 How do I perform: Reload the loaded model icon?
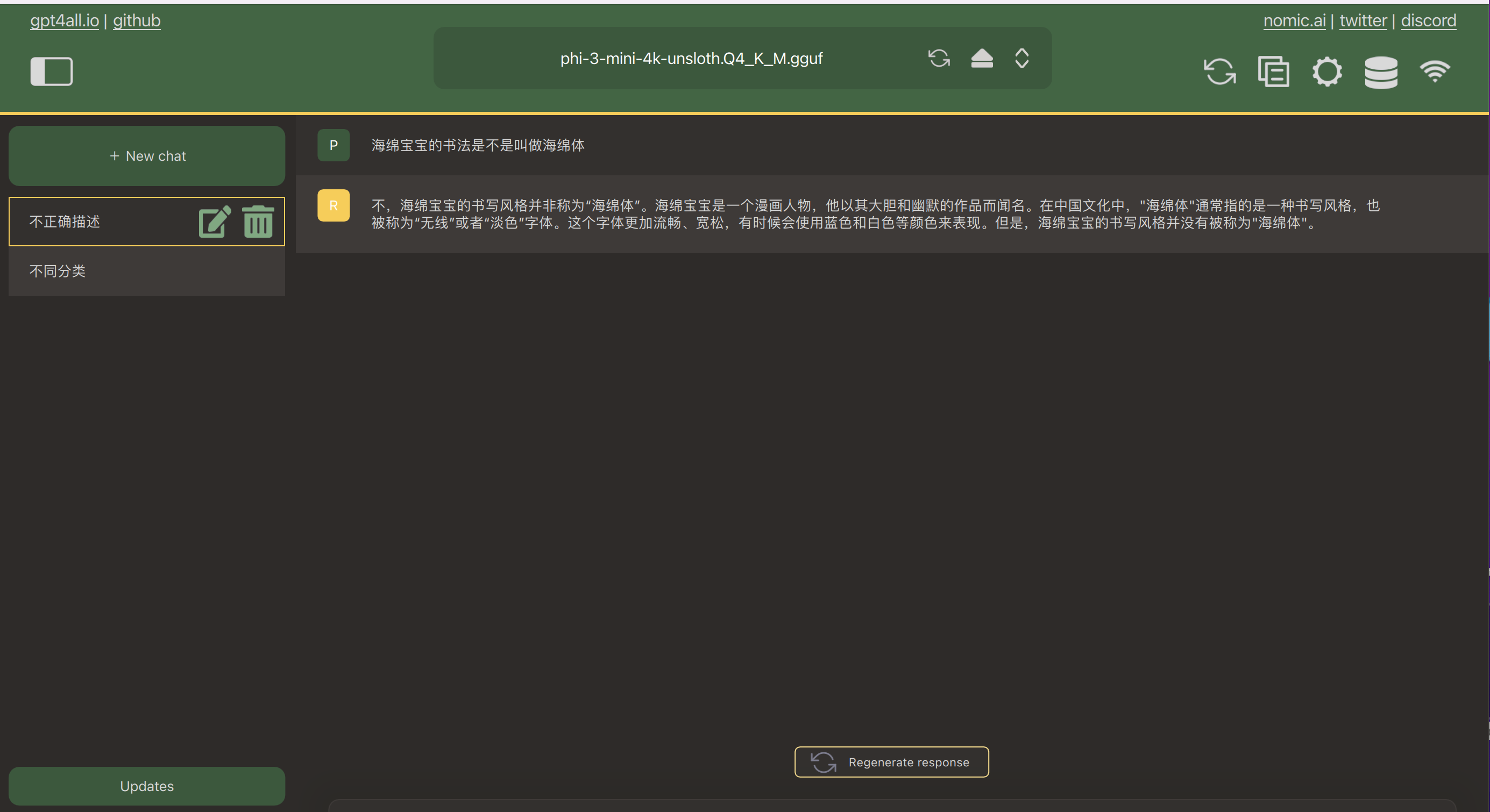tap(939, 58)
